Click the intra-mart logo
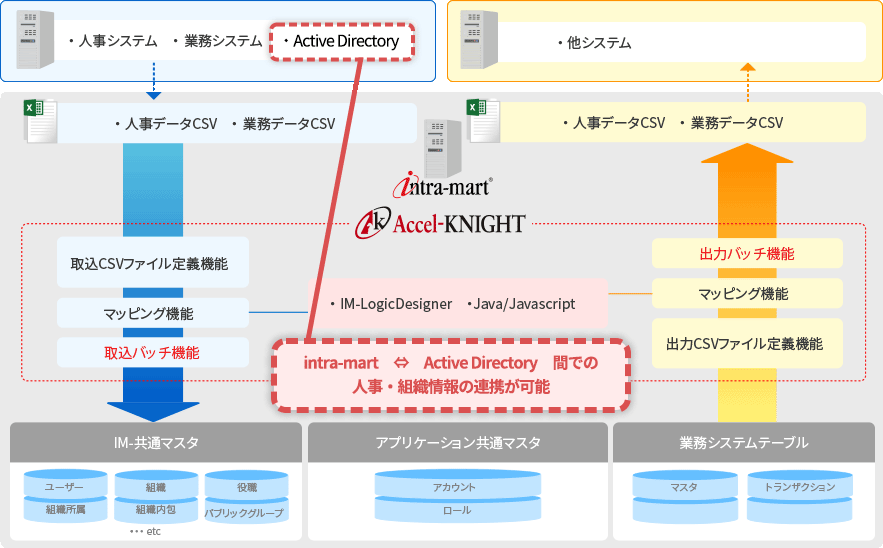883x548 pixels. pyautogui.click(x=443, y=186)
